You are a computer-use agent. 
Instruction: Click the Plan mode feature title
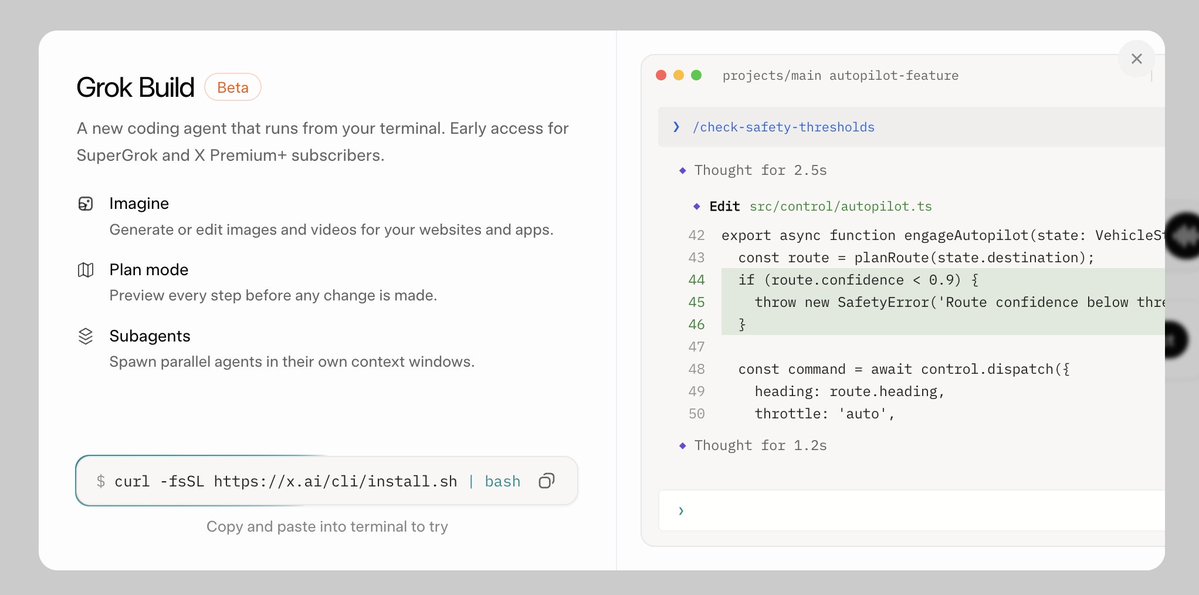(148, 270)
